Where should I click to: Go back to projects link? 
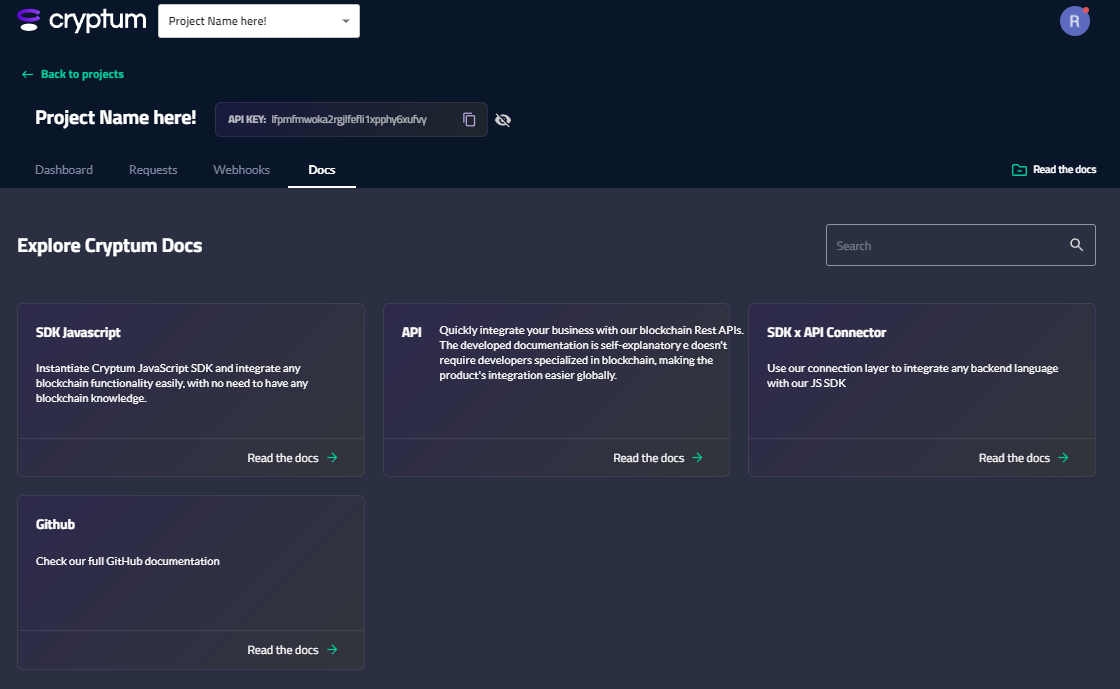pos(82,74)
